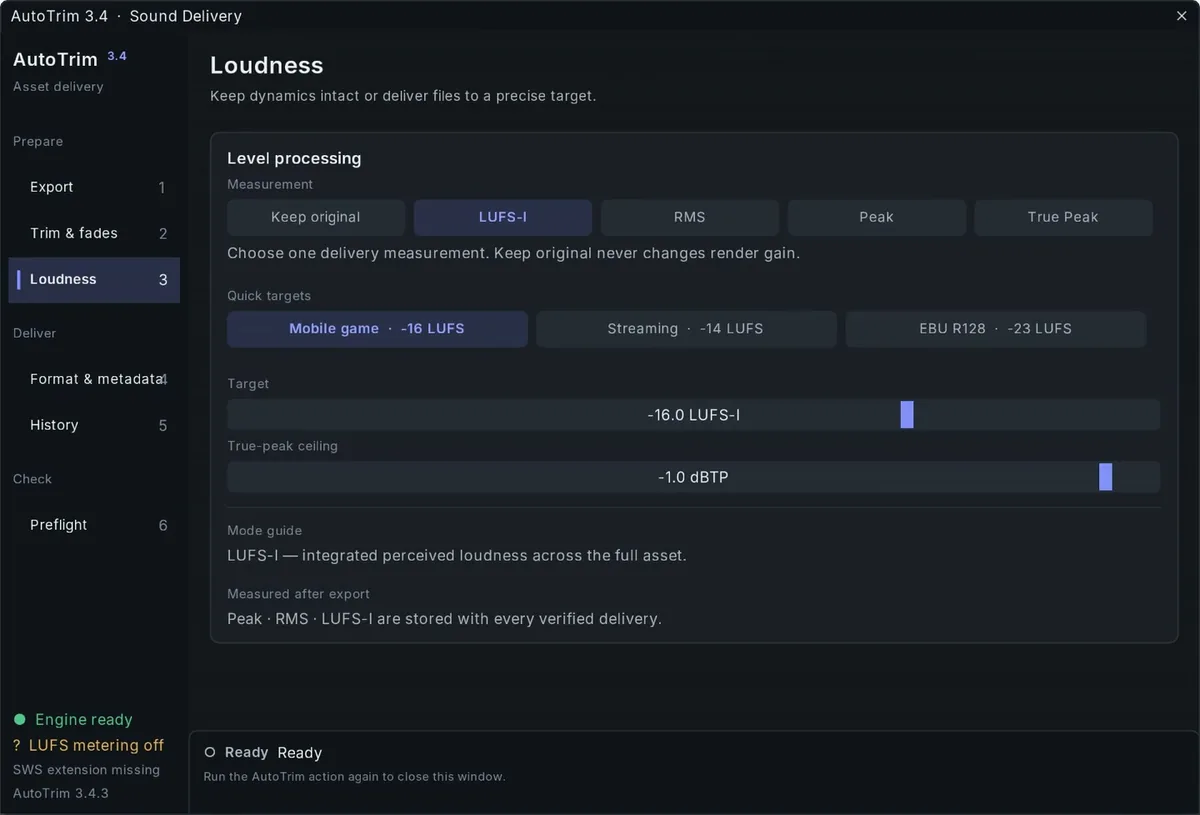Screen dimensions: 1200x815
Task: Click the SWS extension missing text
Action: (86, 770)
